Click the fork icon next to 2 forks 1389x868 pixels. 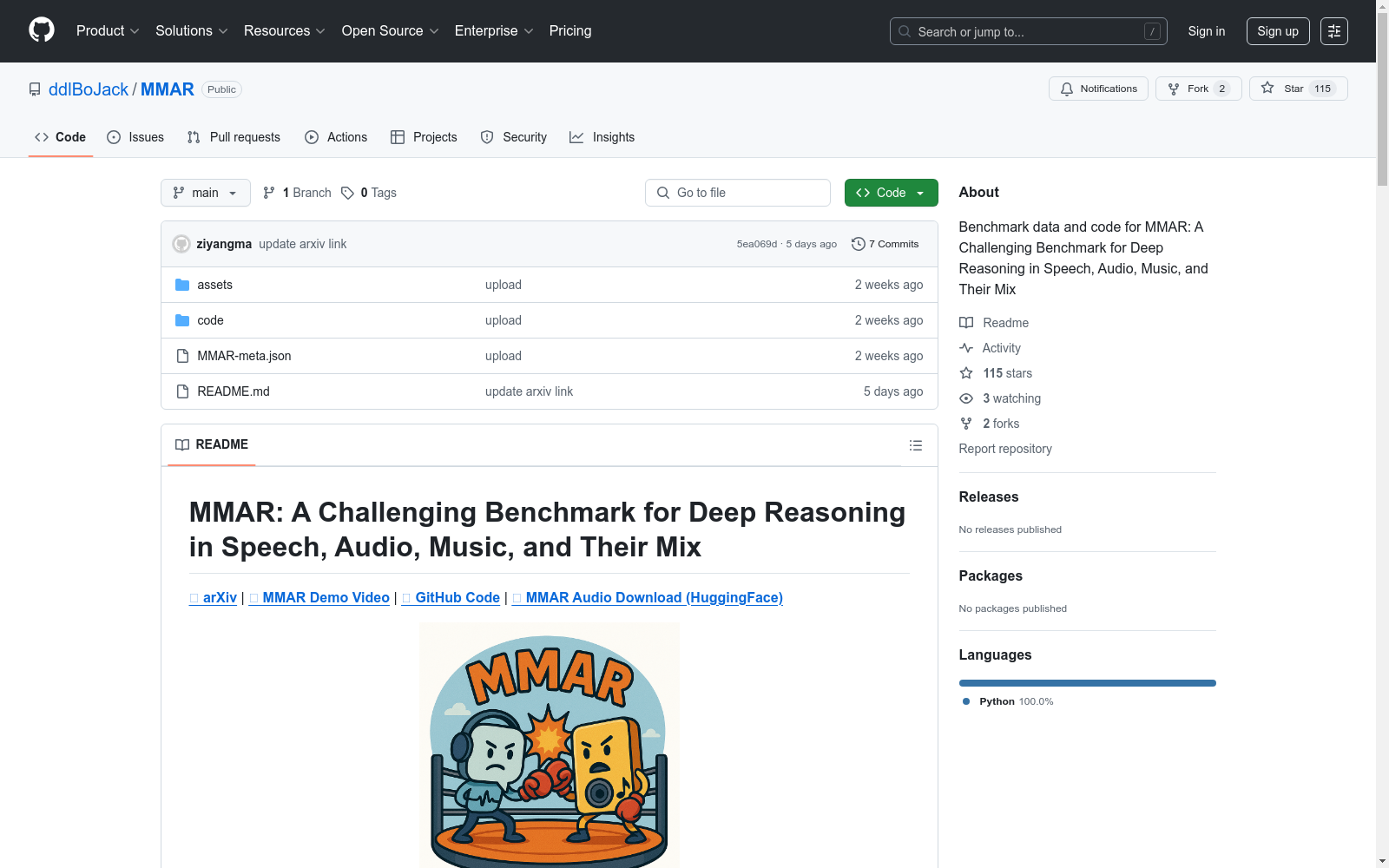[966, 424]
